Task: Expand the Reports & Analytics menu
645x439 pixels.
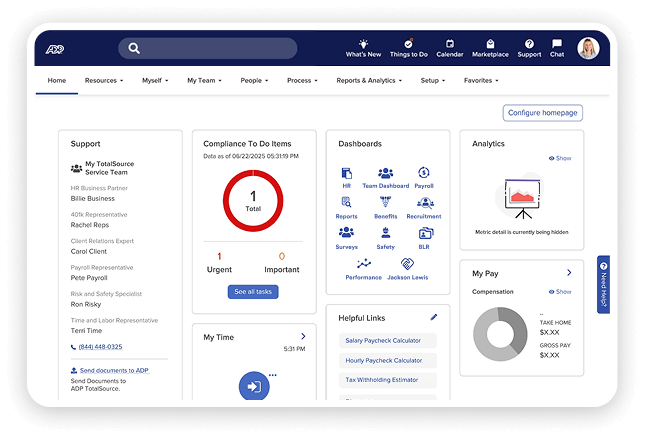Action: pyautogui.click(x=369, y=81)
